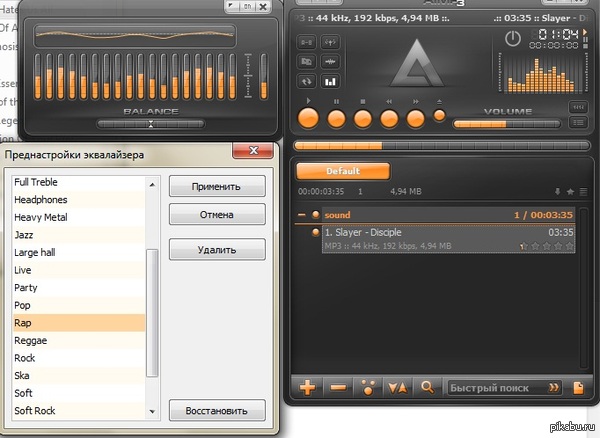The height and width of the screenshot is (438, 600).
Task: Click the minus icon to remove tracks
Action: [x=338, y=388]
